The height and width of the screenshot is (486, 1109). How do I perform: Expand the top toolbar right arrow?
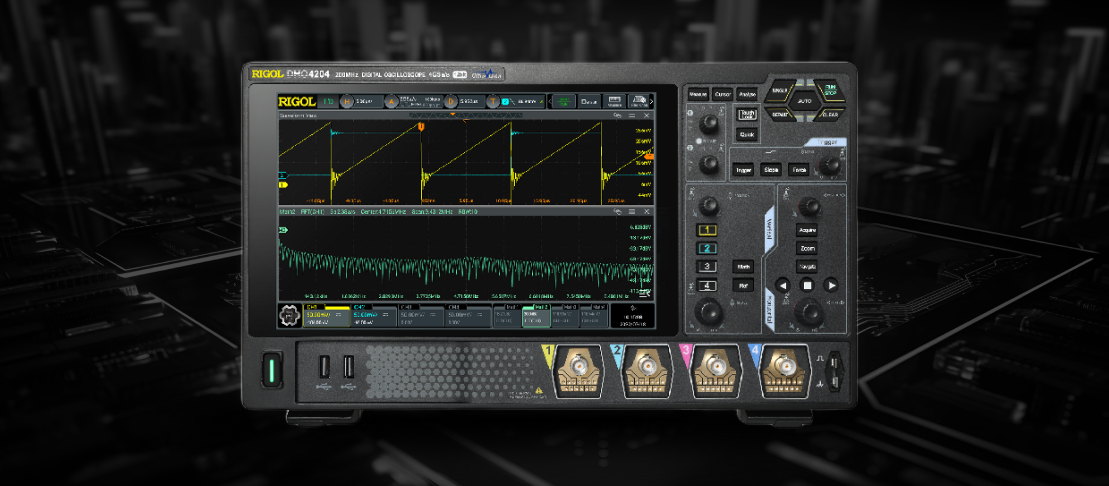click(651, 101)
